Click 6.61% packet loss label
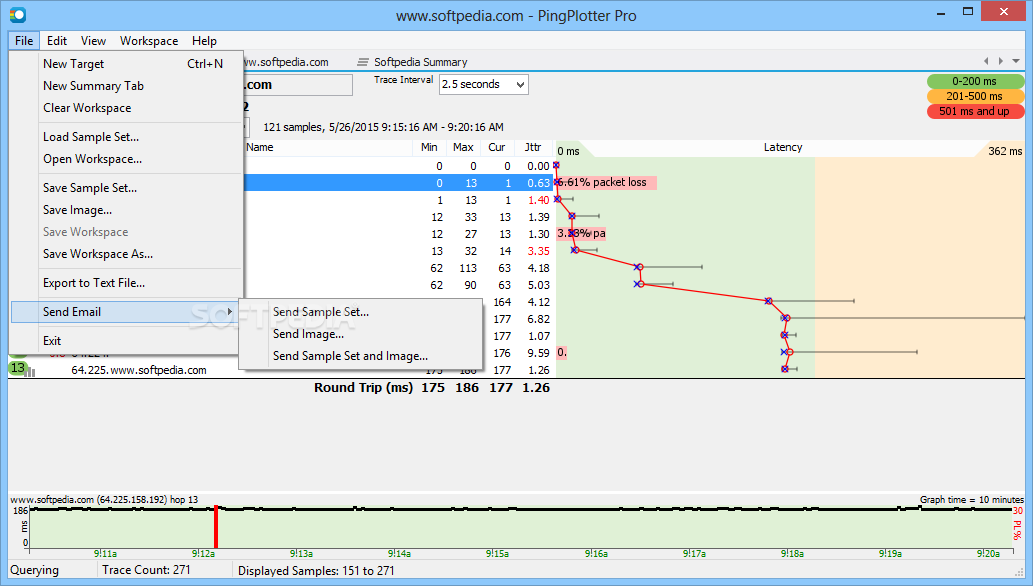 (x=606, y=183)
